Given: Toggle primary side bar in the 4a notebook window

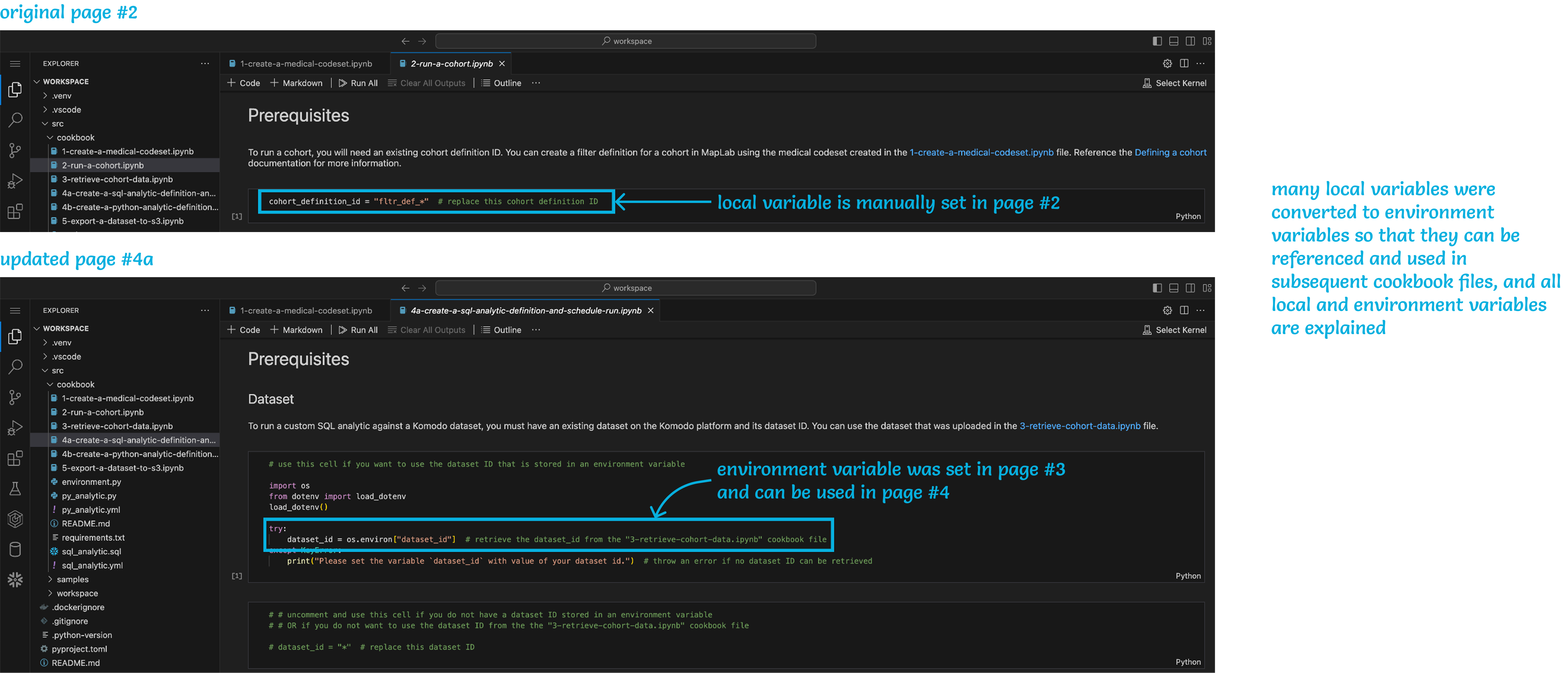Looking at the screenshot, I should (1157, 288).
